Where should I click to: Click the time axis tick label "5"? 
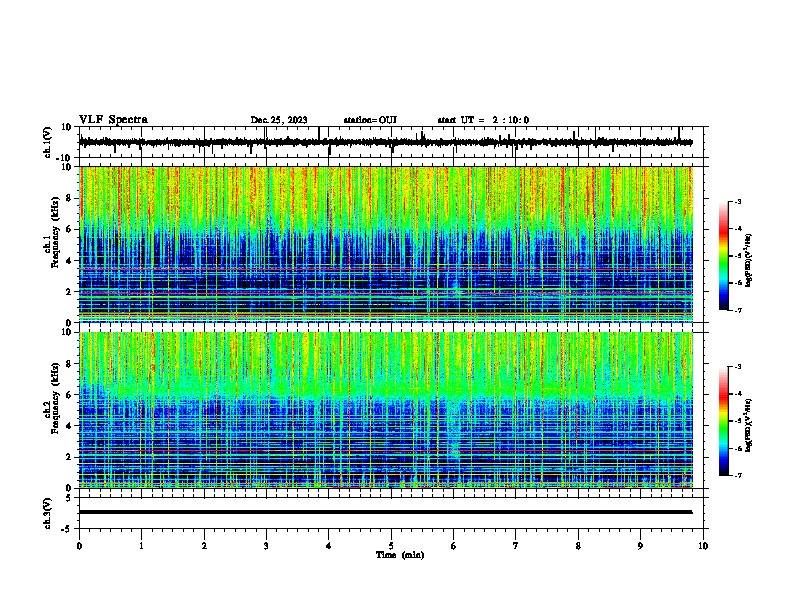tap(391, 546)
